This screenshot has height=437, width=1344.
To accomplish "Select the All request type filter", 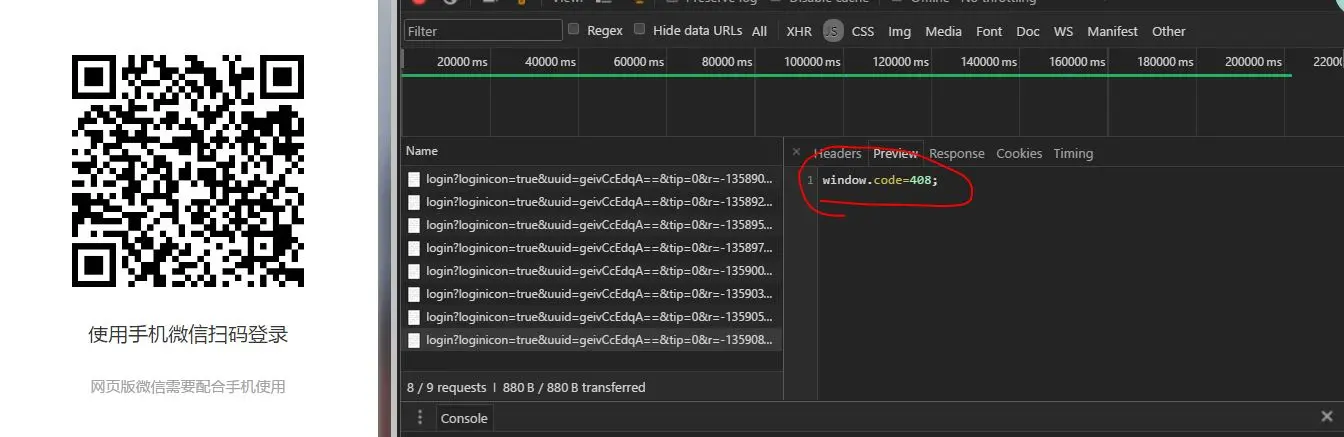I will pos(760,31).
